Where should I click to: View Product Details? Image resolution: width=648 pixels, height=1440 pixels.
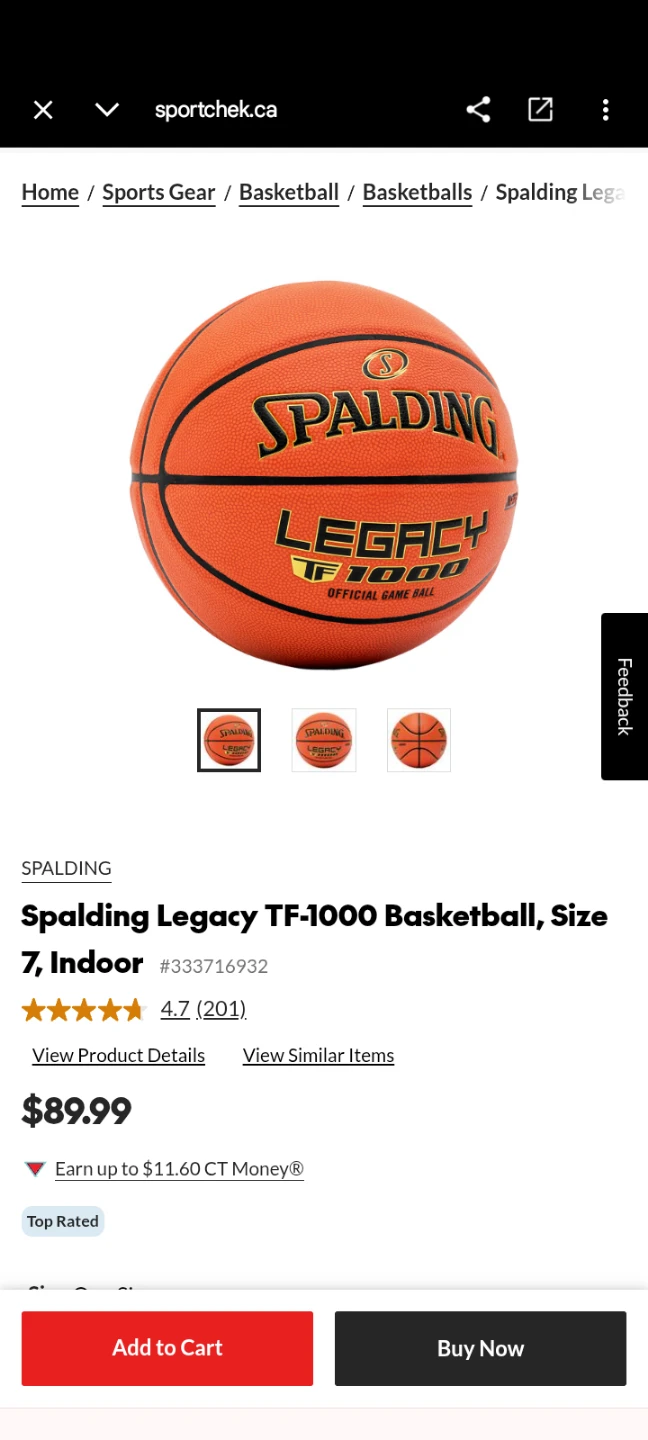pyautogui.click(x=119, y=1056)
